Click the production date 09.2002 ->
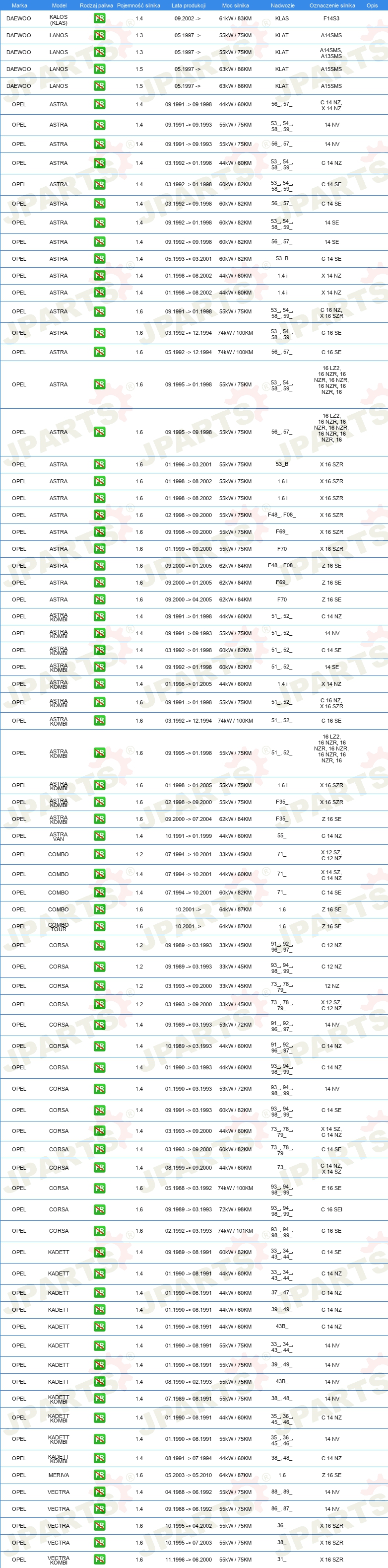This screenshot has height=1568, width=388. click(x=188, y=18)
